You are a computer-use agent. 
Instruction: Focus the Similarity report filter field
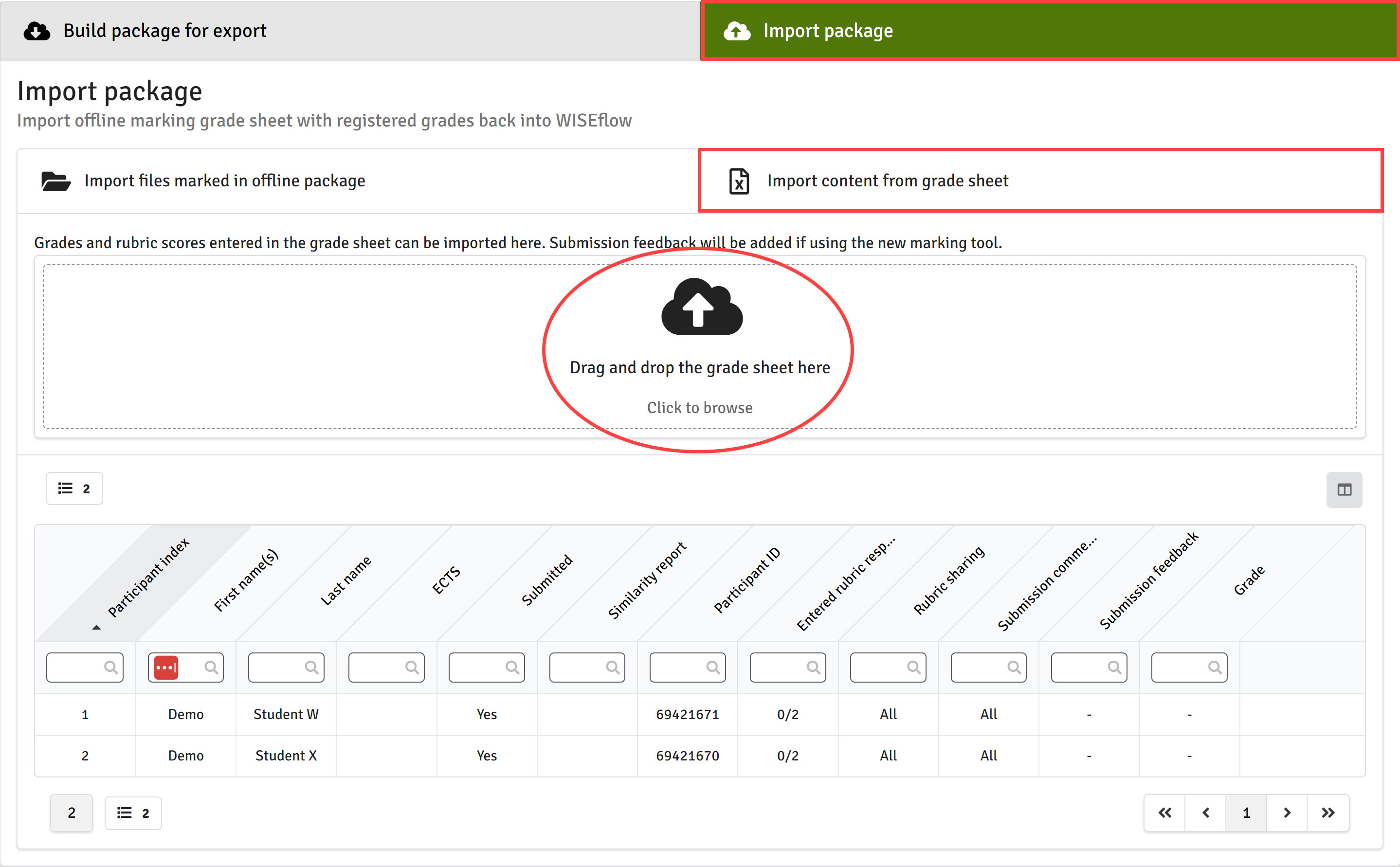click(587, 668)
